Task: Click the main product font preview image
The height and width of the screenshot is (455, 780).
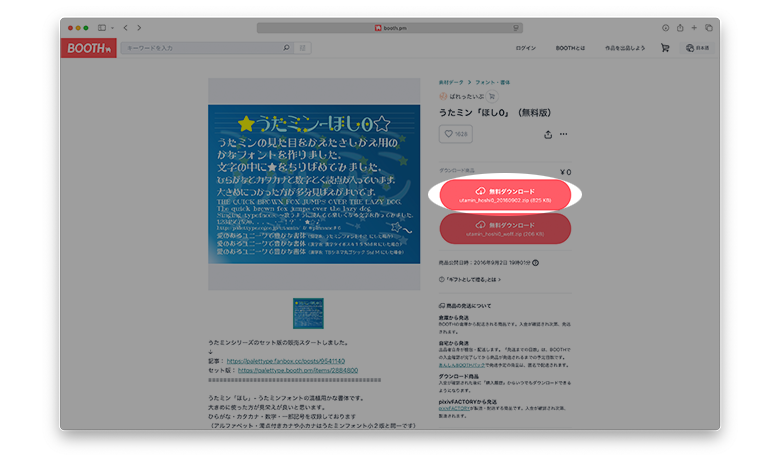Action: click(314, 184)
